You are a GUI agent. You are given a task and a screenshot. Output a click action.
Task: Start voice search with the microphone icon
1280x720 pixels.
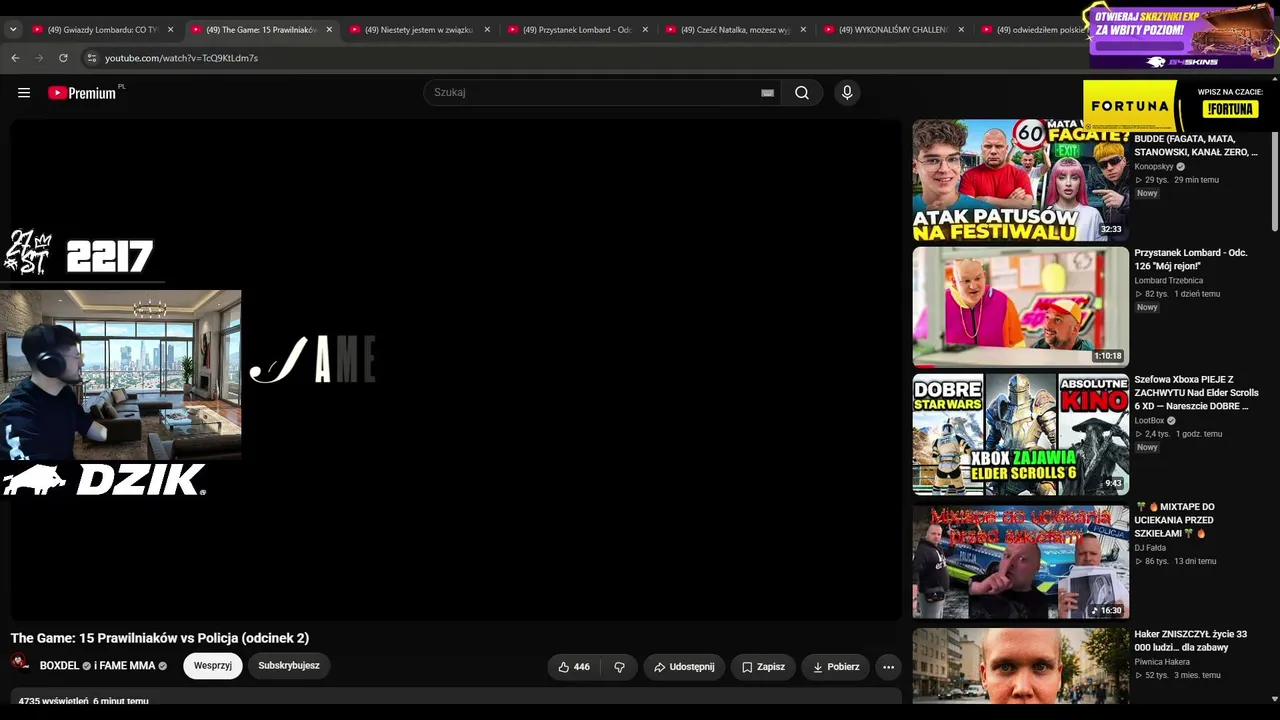click(847, 93)
